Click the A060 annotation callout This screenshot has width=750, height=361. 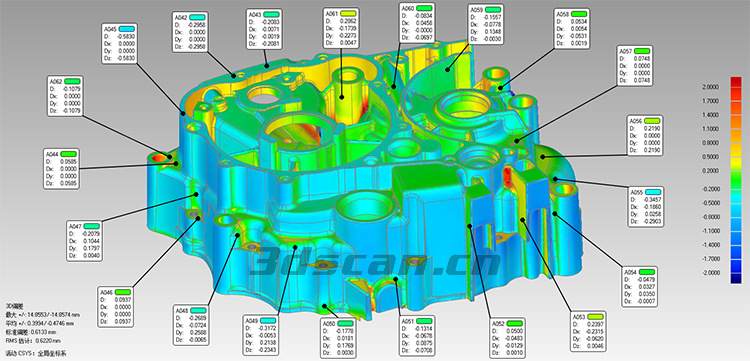(417, 22)
